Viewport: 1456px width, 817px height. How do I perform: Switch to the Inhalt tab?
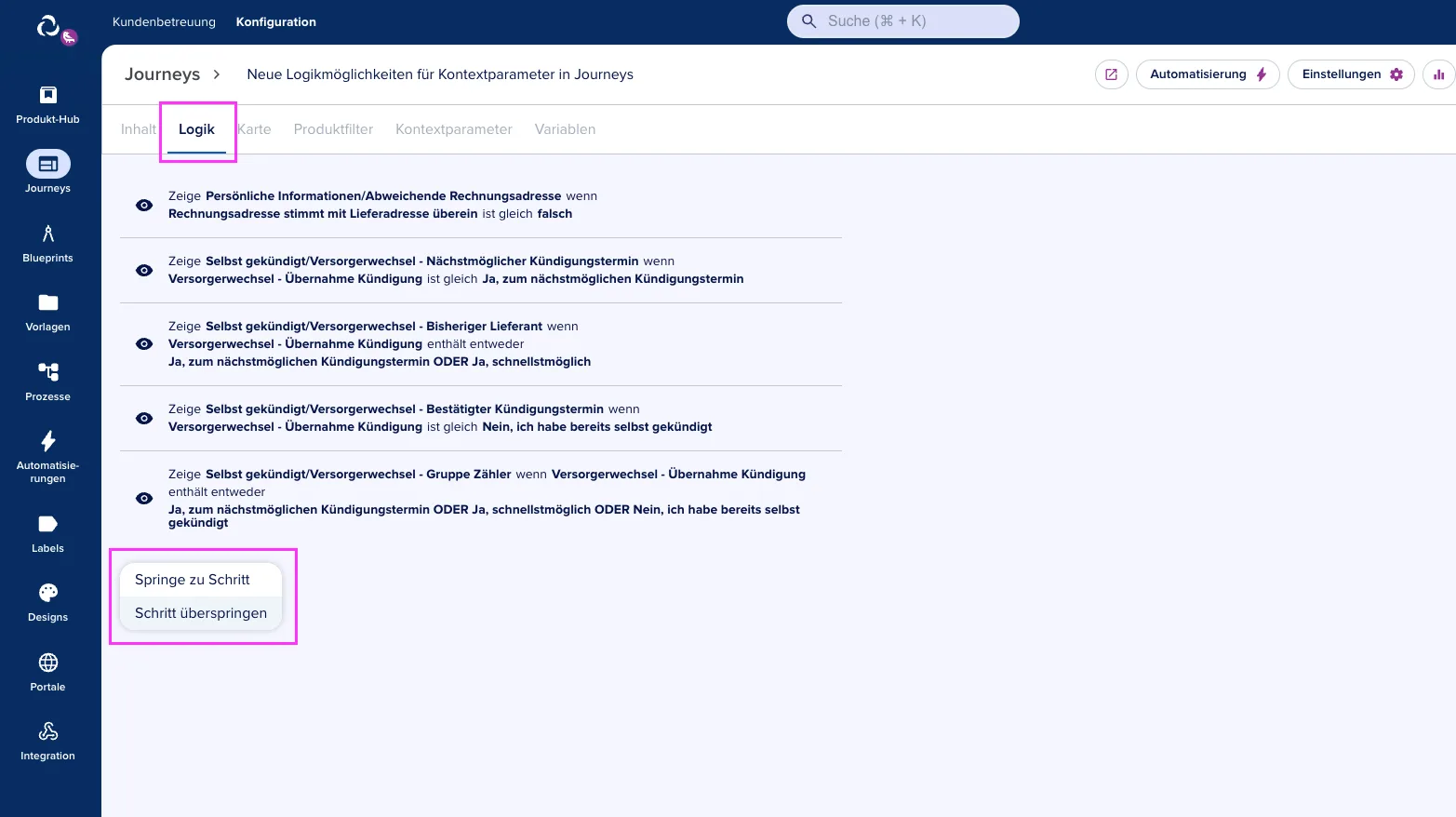click(x=139, y=129)
